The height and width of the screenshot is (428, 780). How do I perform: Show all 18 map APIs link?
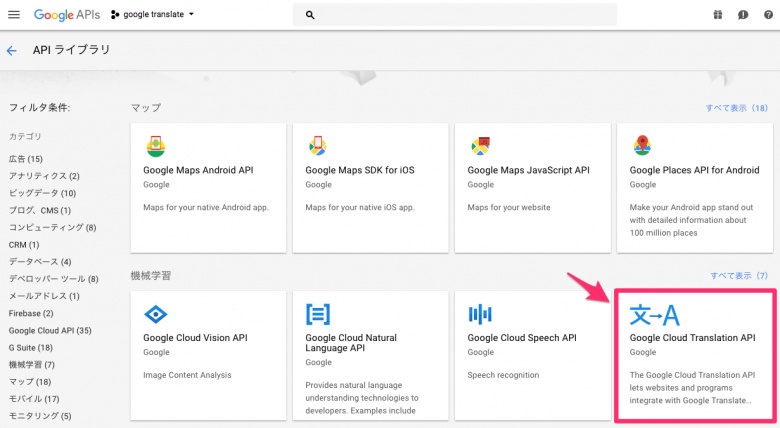click(736, 108)
